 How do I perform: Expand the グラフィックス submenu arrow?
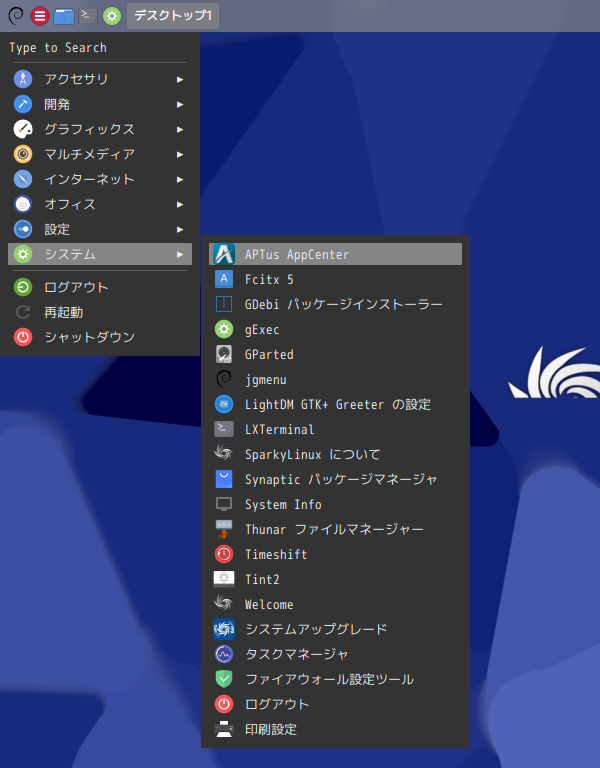180,129
